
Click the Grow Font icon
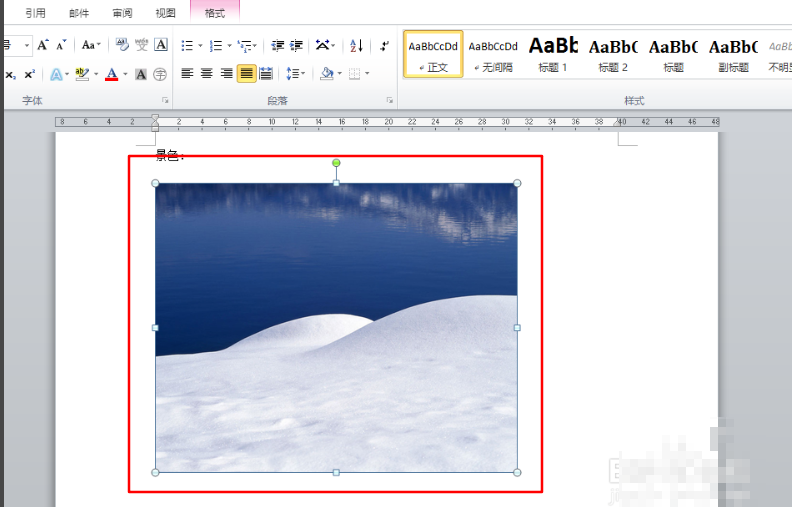coord(43,45)
